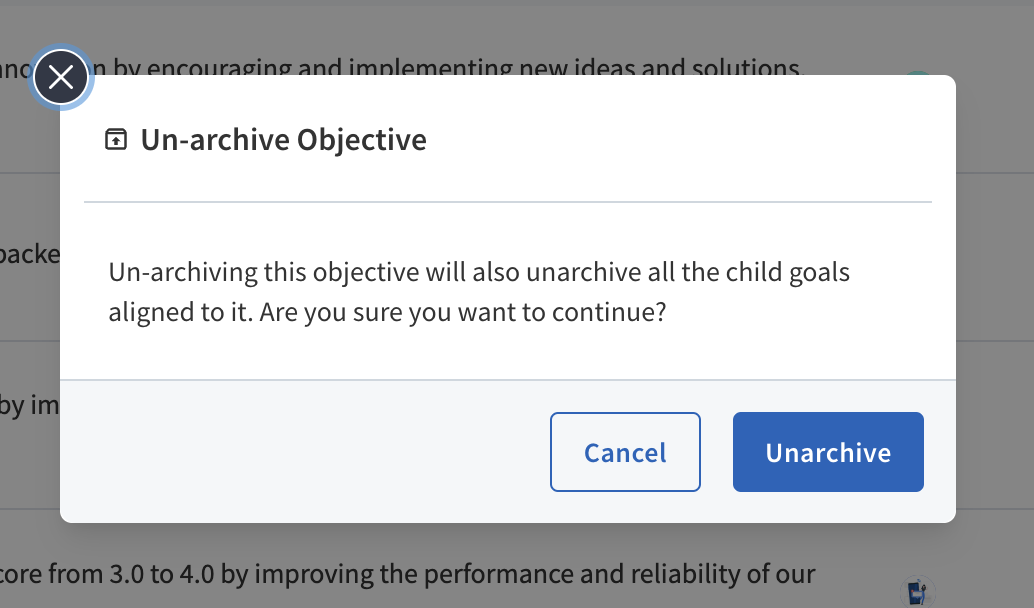
Task: Click the teal avatar on the new ideas row
Action: tap(916, 76)
